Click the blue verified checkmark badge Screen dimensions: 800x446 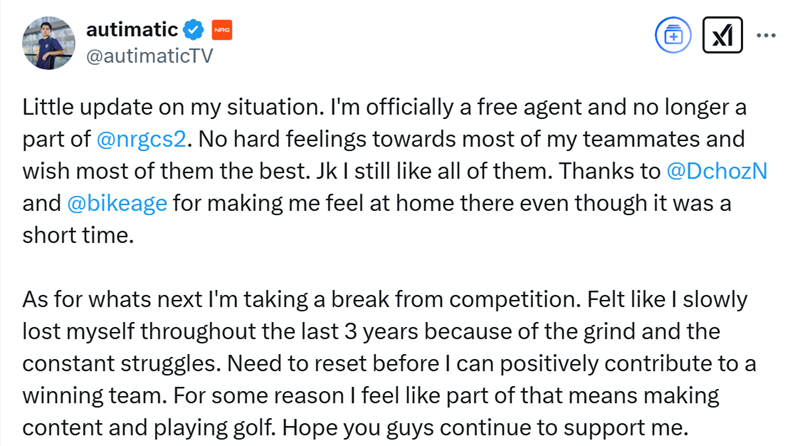point(193,30)
